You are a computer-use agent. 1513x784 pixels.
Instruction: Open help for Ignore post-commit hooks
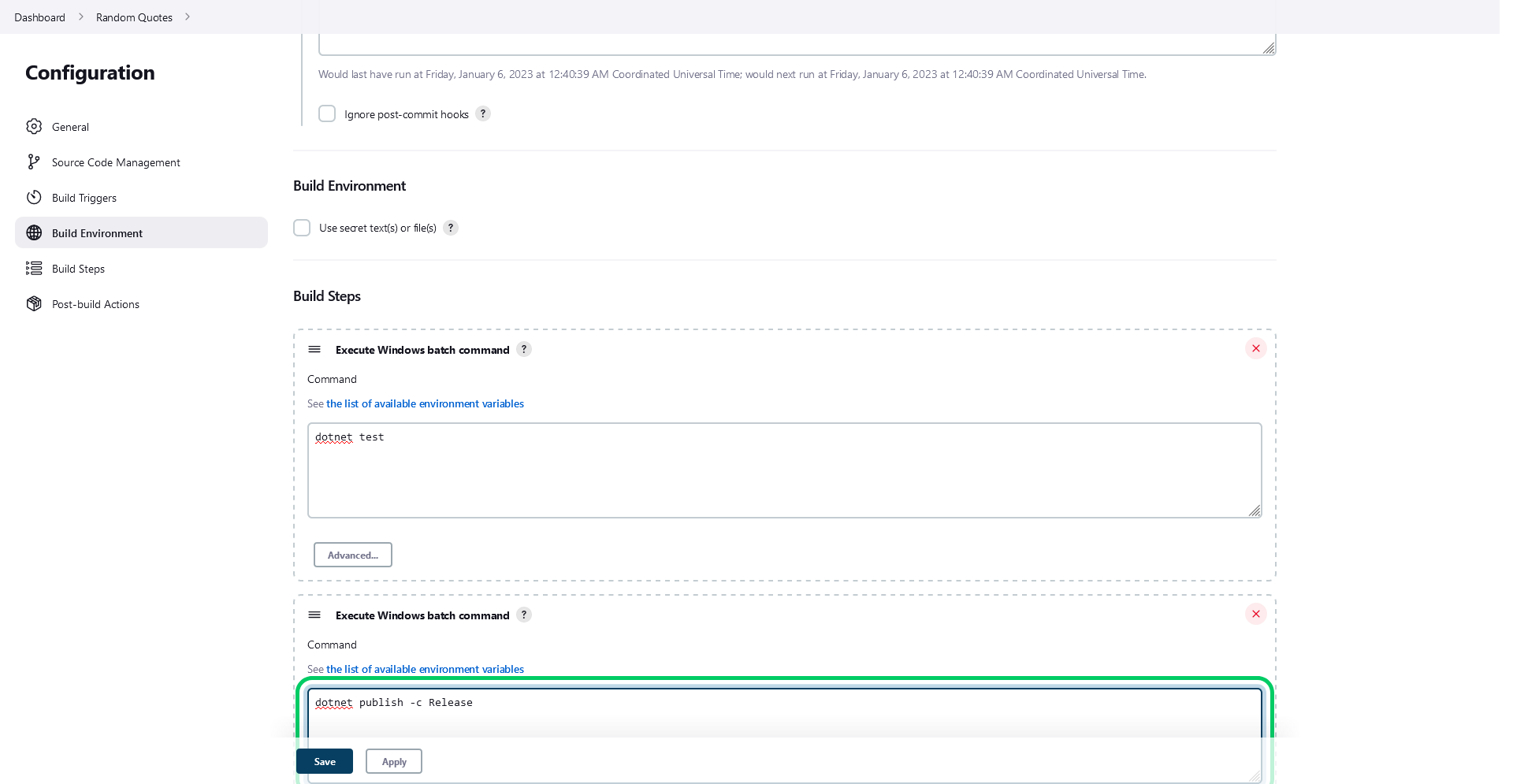point(483,113)
